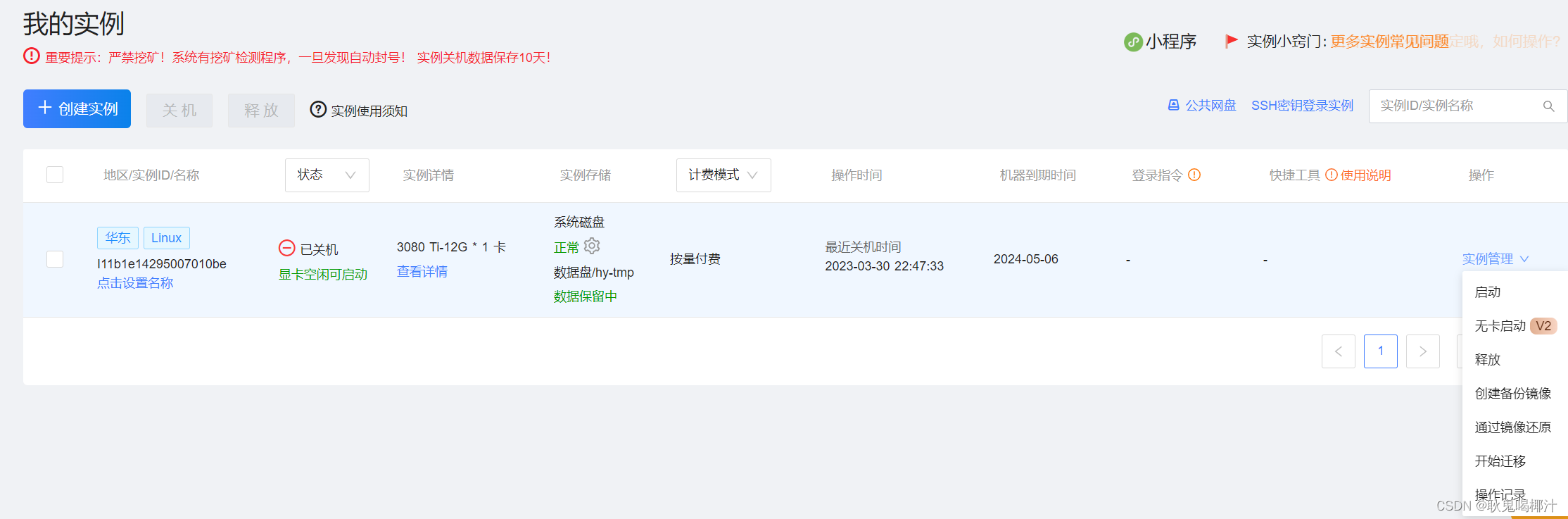Click the 显卡空闲可启动 status text

pyautogui.click(x=323, y=275)
